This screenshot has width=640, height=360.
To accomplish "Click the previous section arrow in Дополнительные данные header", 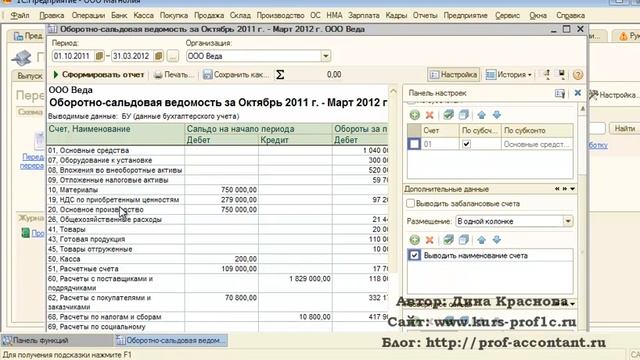I will click(x=557, y=189).
